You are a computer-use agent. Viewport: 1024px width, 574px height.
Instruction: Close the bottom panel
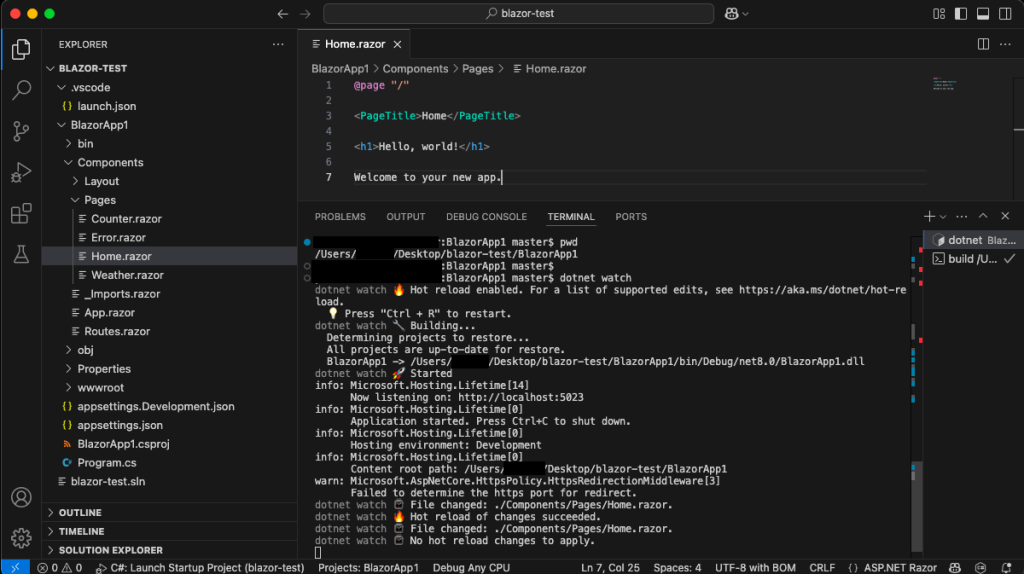tap(1005, 216)
